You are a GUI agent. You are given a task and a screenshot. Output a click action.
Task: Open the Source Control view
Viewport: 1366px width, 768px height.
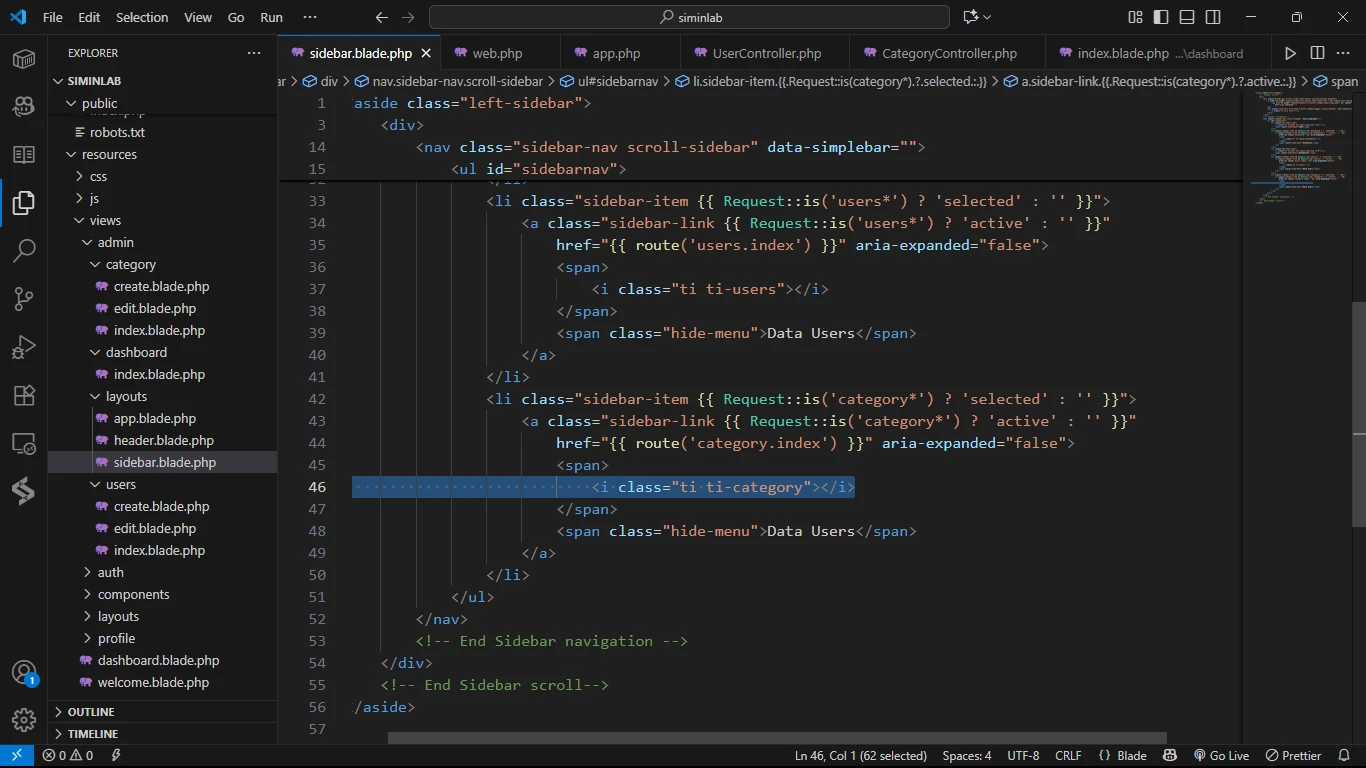point(24,298)
